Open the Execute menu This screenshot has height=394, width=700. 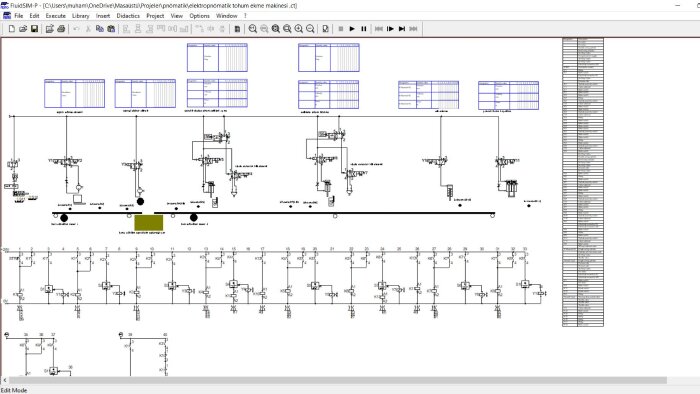pos(56,16)
